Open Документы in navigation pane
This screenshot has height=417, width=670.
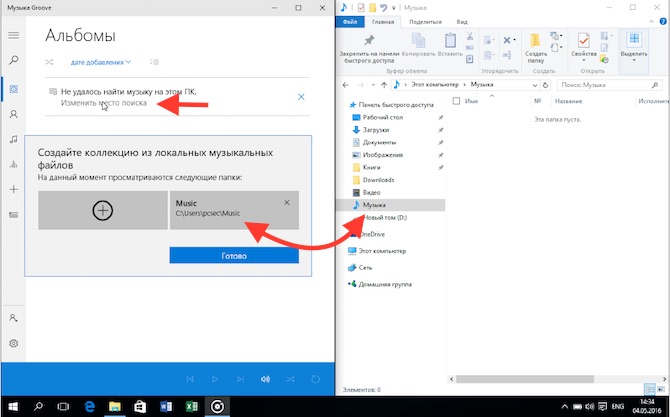click(x=379, y=142)
